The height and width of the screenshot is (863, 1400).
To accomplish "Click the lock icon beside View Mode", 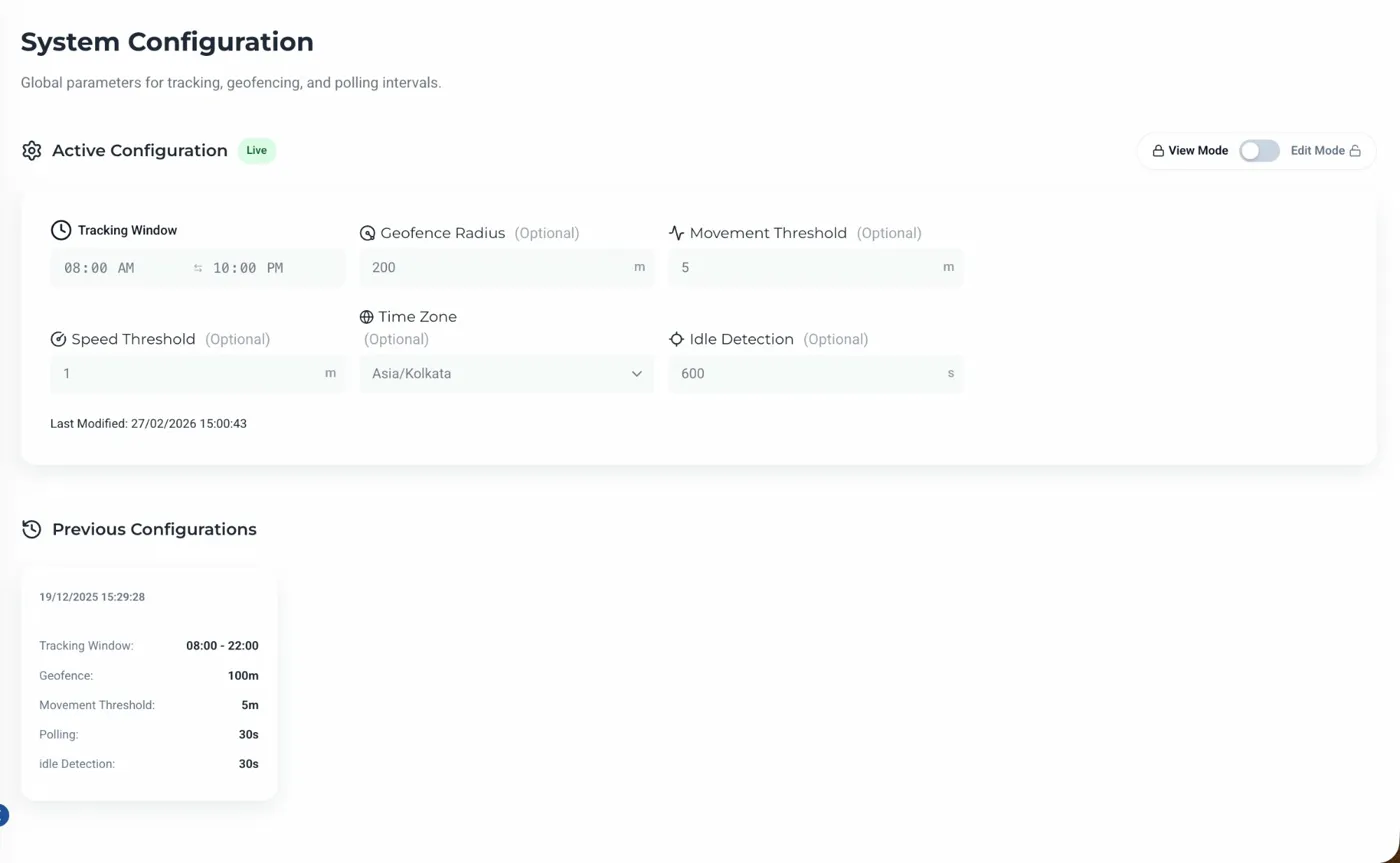I will click(1158, 151).
